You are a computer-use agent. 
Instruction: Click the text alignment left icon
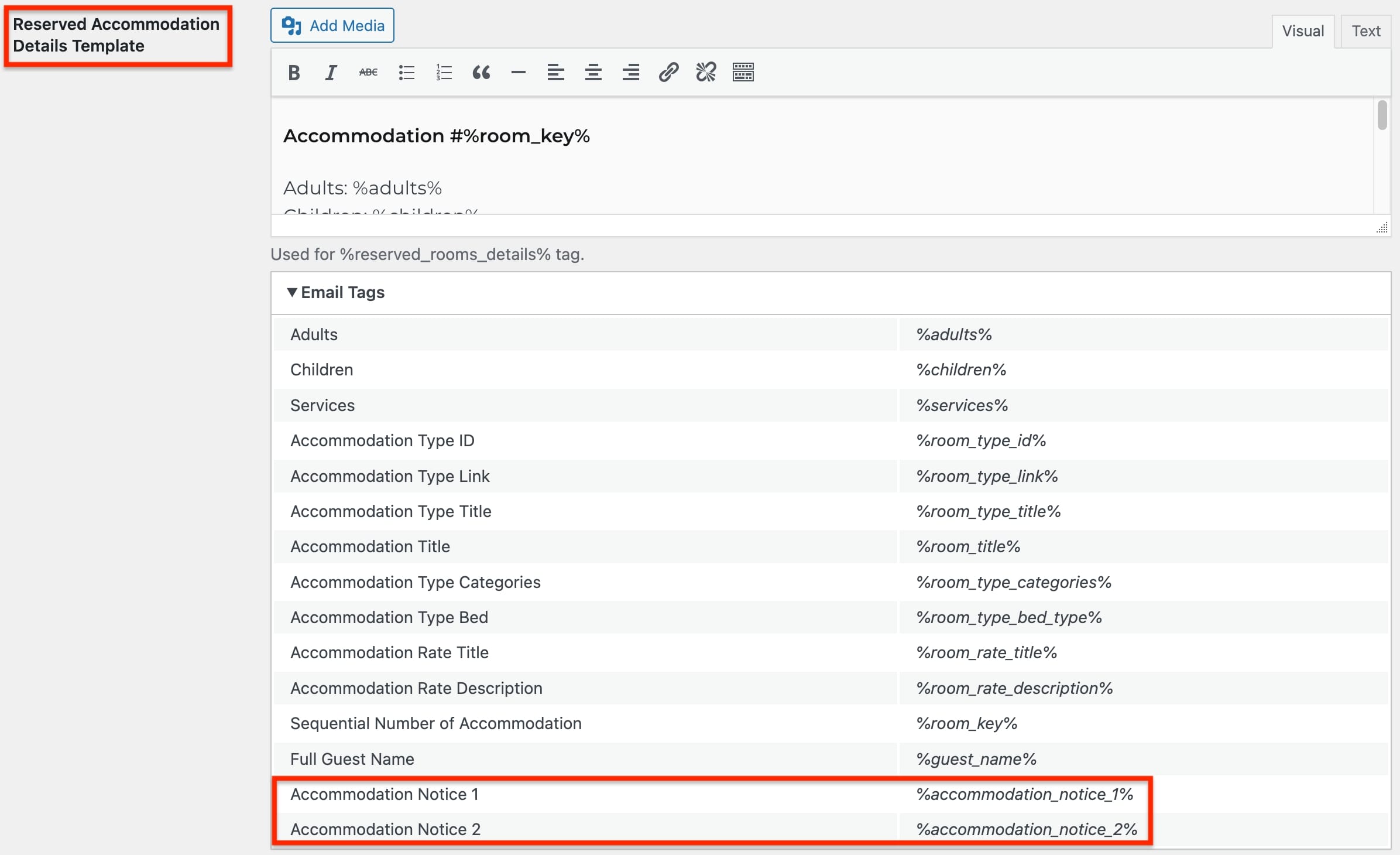554,72
